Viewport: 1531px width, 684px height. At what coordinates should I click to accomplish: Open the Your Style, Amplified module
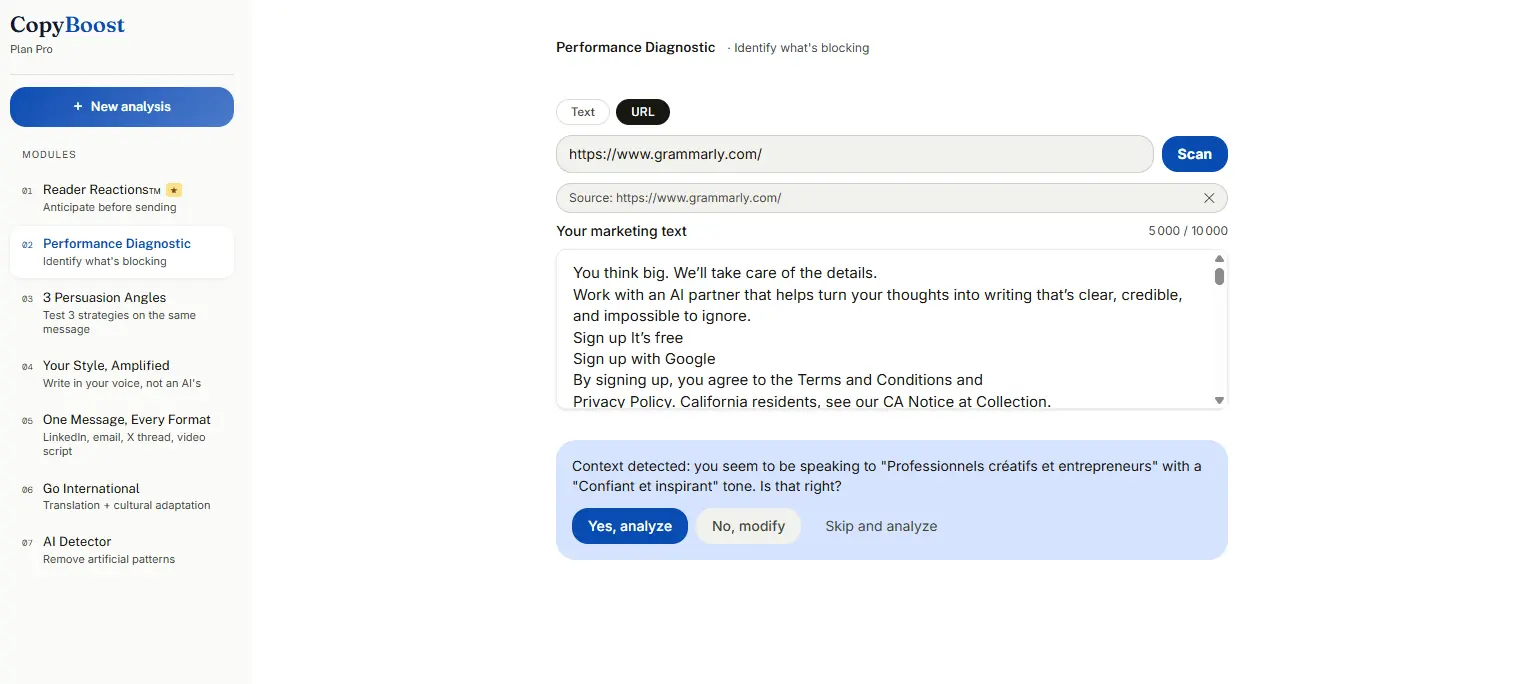pos(122,374)
